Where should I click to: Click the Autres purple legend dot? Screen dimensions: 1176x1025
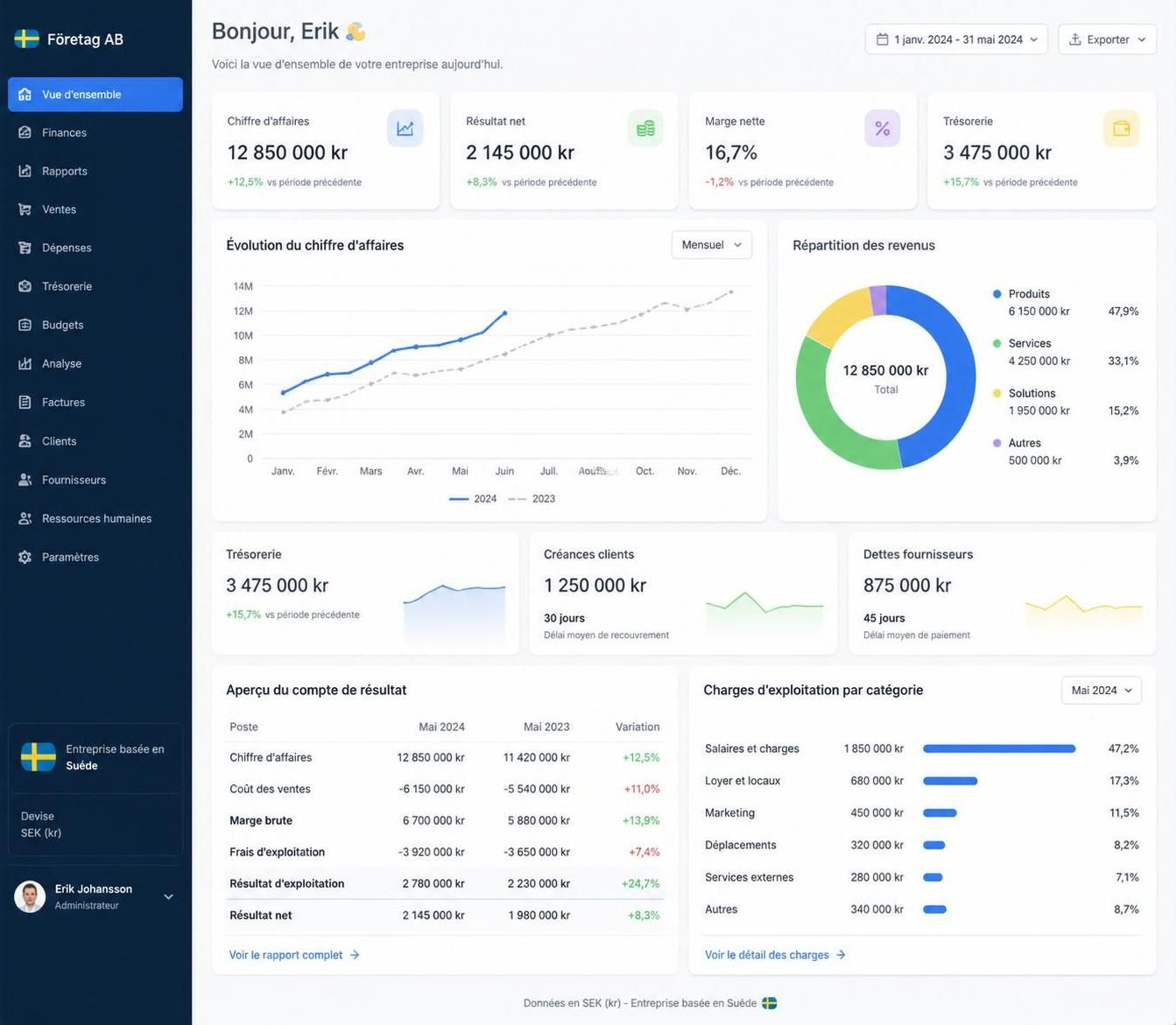tap(996, 443)
